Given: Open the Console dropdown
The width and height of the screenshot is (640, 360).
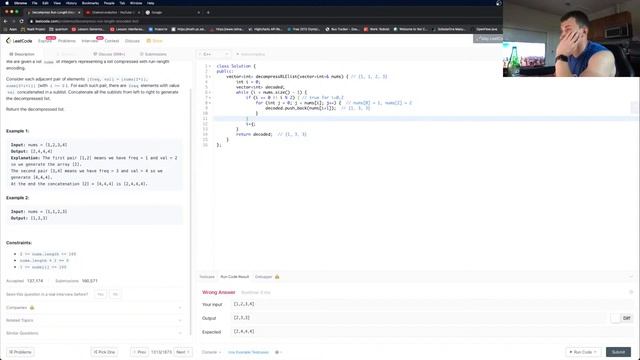Looking at the screenshot, I should coord(211,352).
